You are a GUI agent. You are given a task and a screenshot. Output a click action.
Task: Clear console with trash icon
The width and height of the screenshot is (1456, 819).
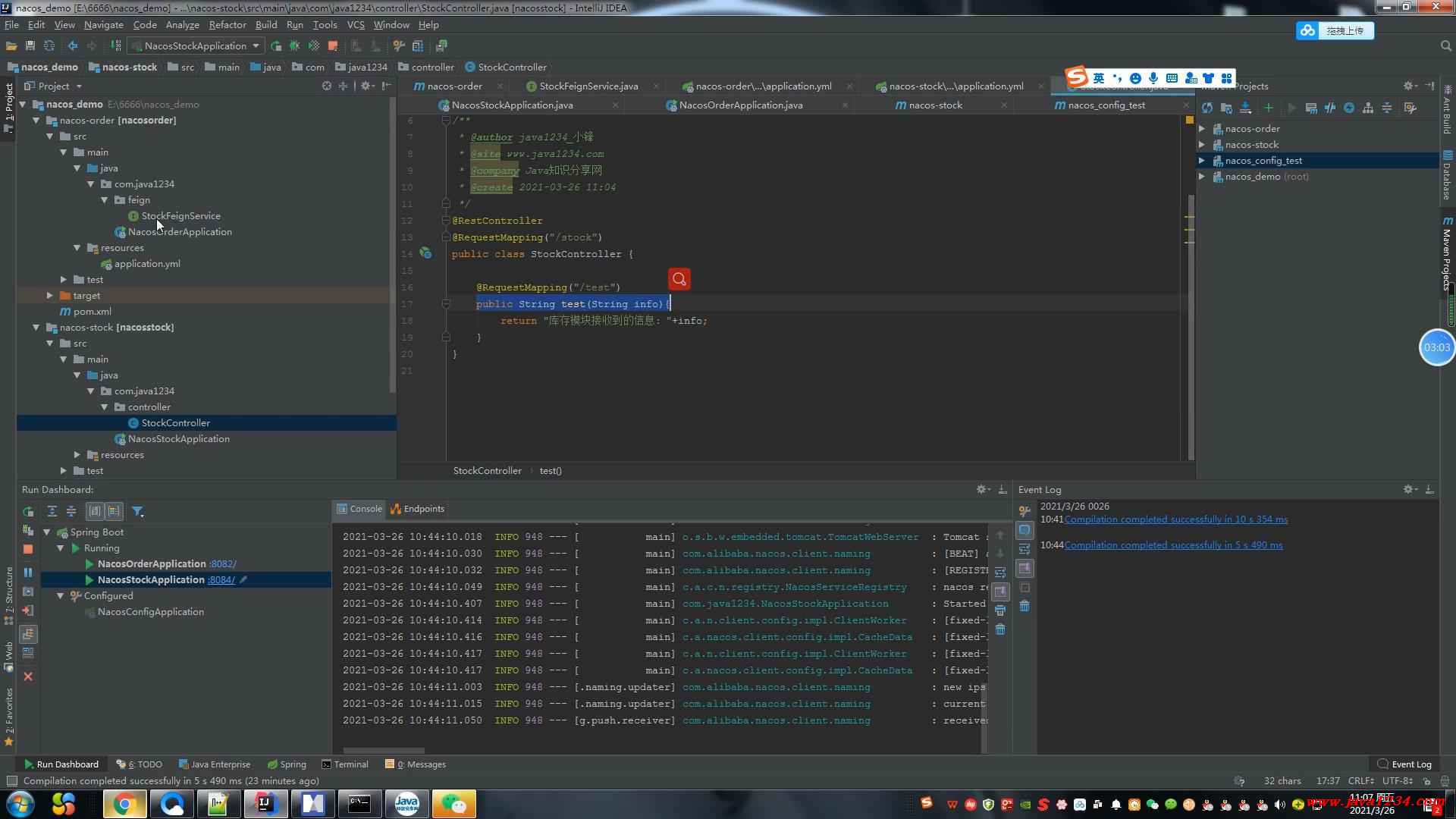pos(1000,629)
